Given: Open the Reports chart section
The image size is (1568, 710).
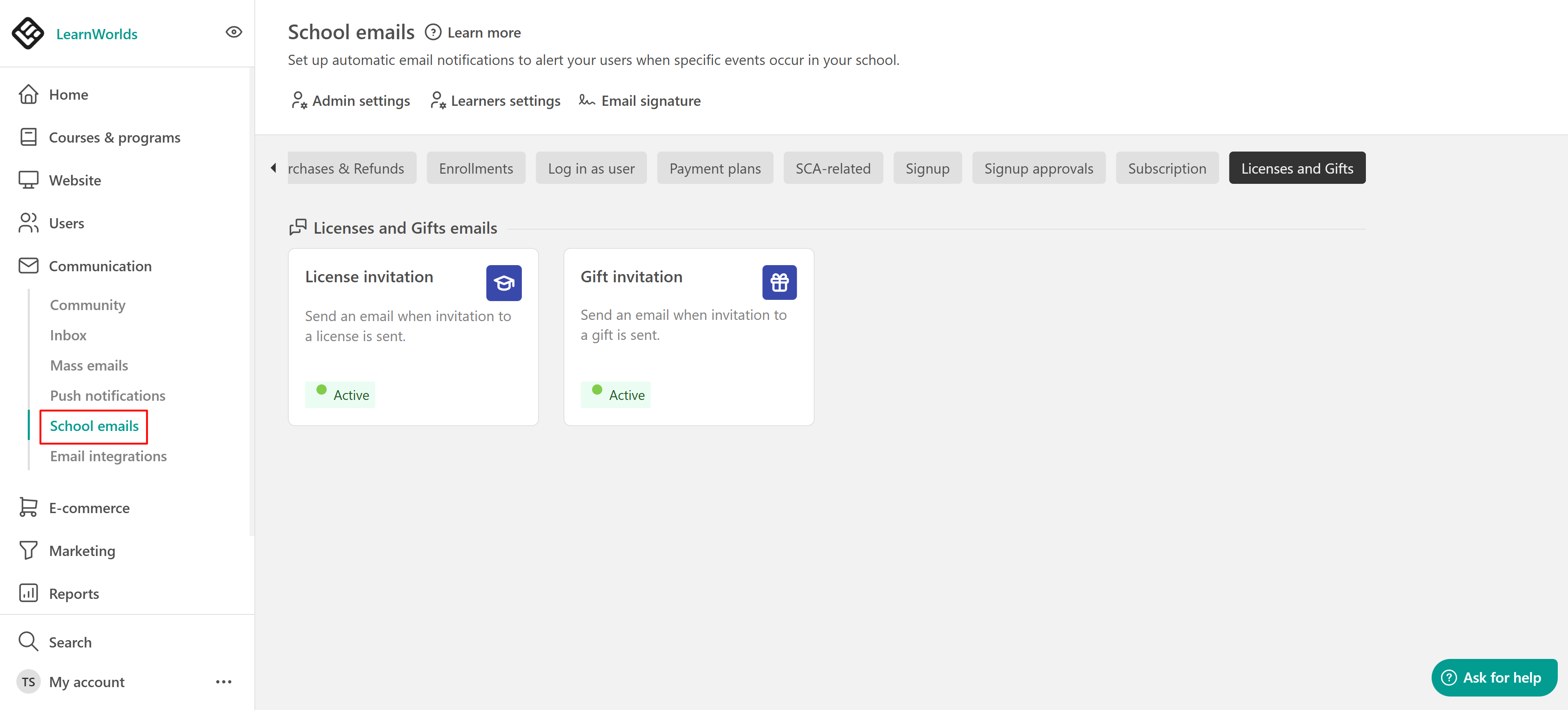Looking at the screenshot, I should coord(73,593).
